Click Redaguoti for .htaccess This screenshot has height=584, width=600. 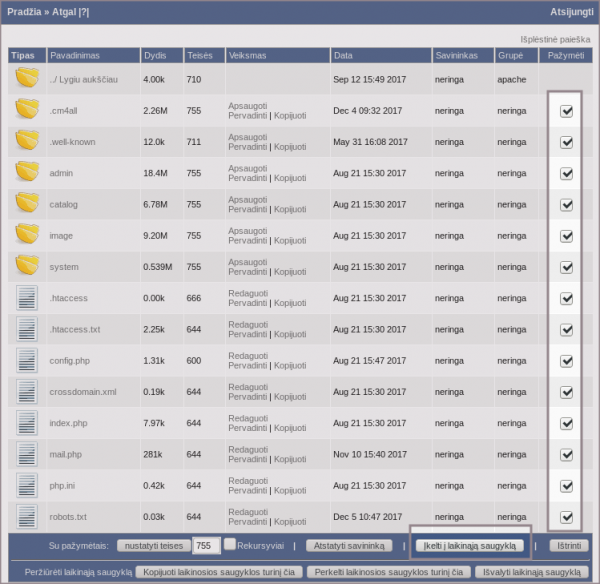point(248,294)
